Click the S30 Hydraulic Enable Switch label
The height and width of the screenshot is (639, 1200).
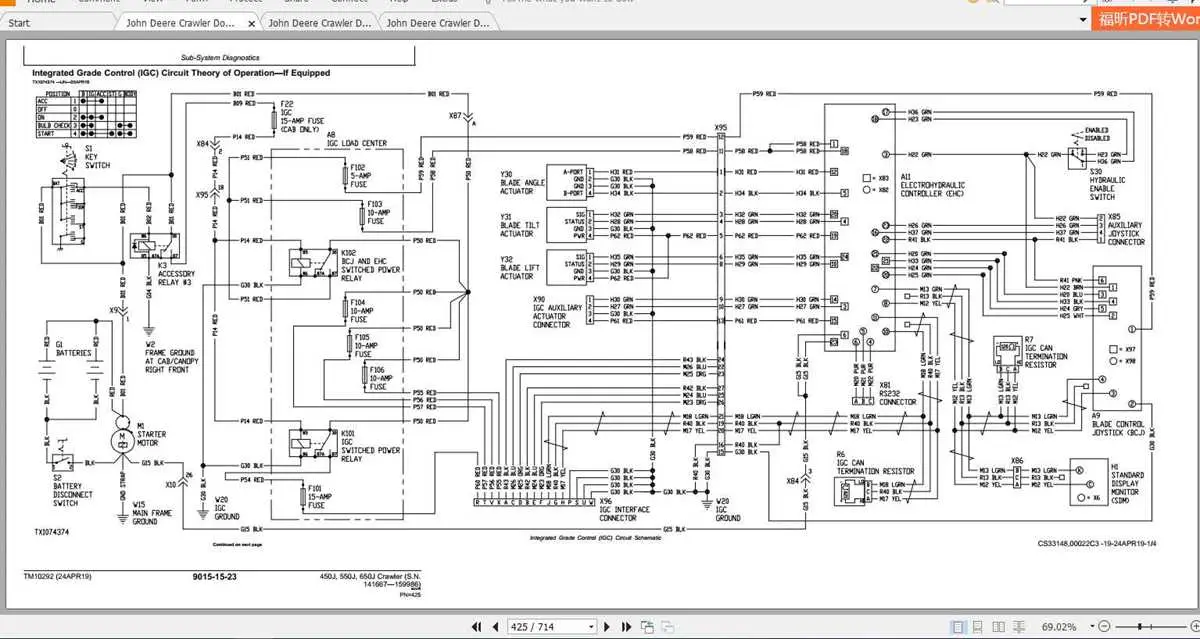tap(1107, 185)
